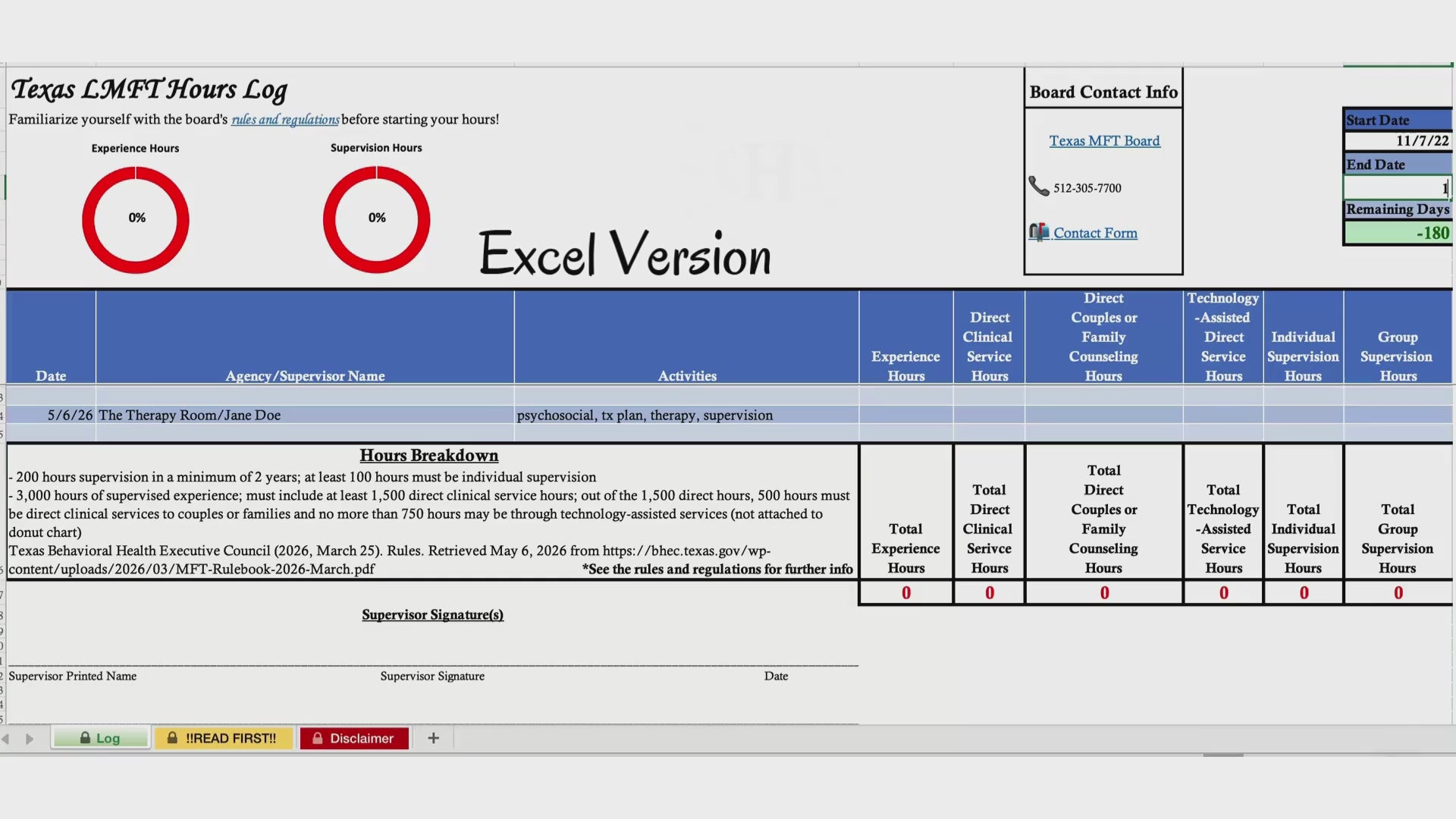Click the Hours Breakdown heading

tap(428, 455)
